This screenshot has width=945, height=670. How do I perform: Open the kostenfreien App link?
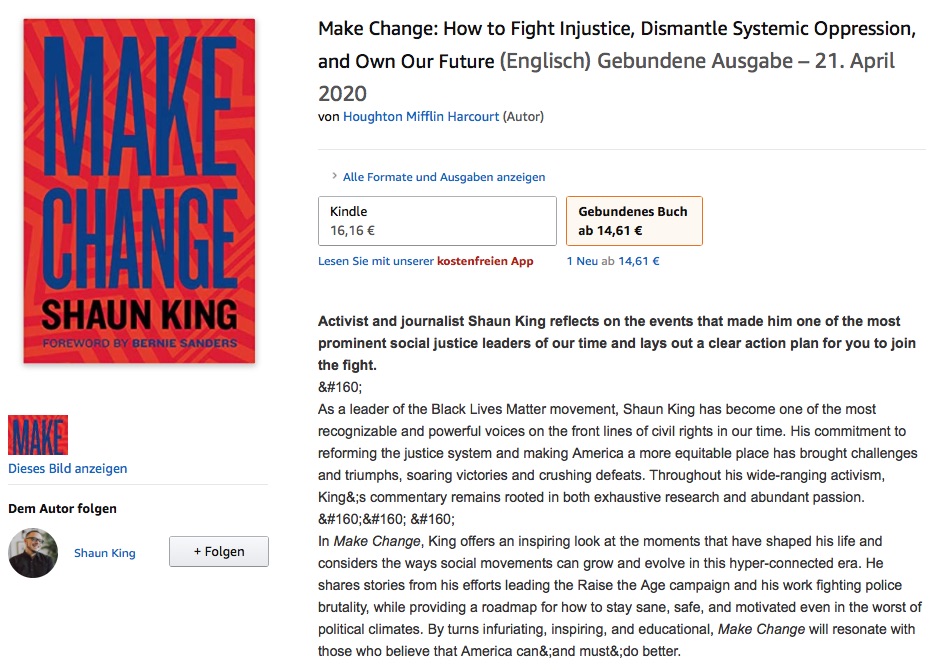[x=485, y=261]
